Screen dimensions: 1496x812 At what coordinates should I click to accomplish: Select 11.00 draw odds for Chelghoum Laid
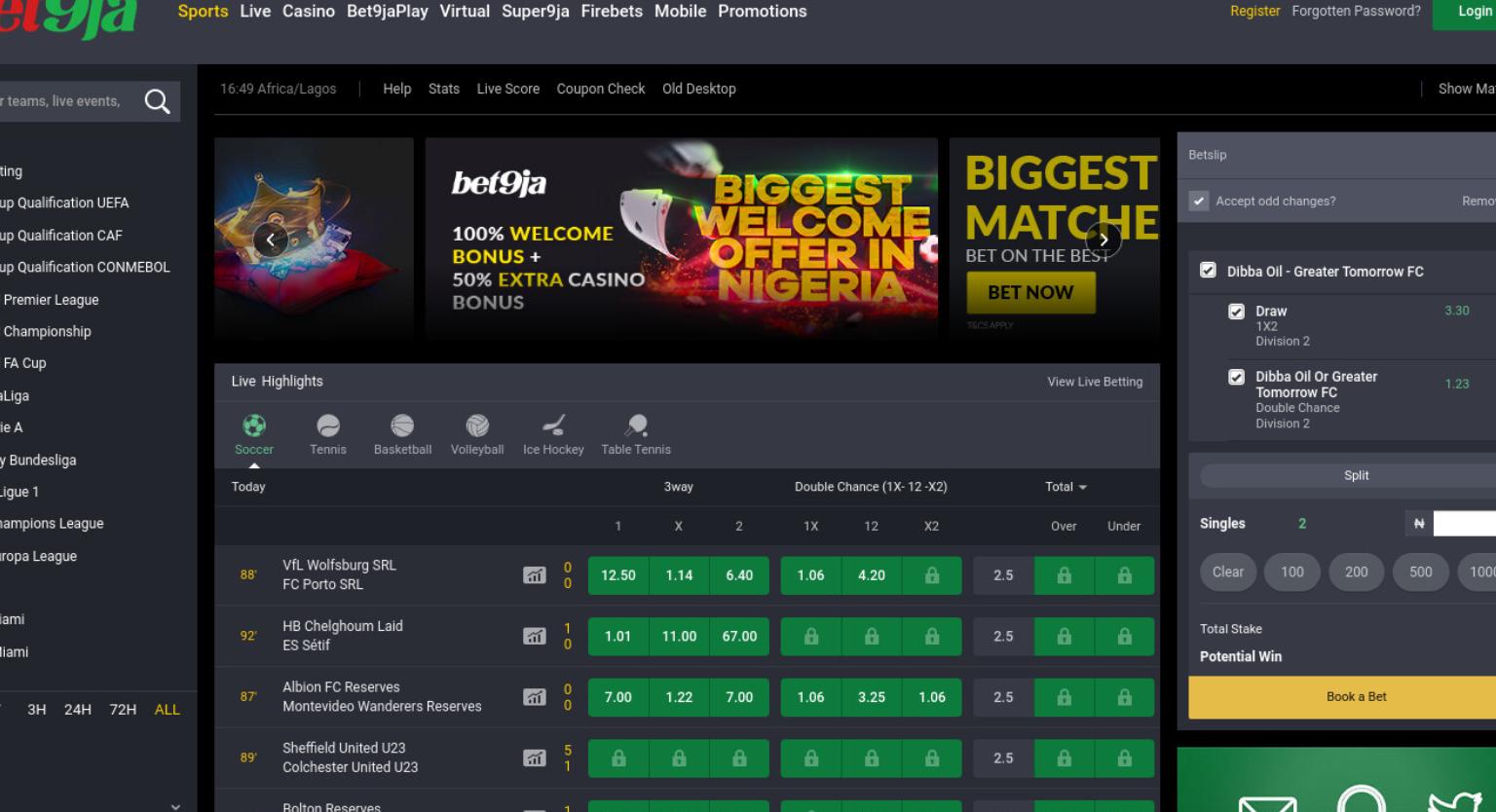click(x=679, y=636)
